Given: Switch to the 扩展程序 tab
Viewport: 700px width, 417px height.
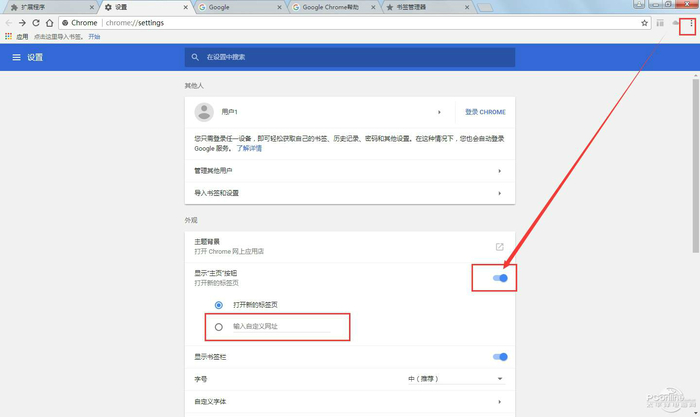Looking at the screenshot, I should [49, 7].
